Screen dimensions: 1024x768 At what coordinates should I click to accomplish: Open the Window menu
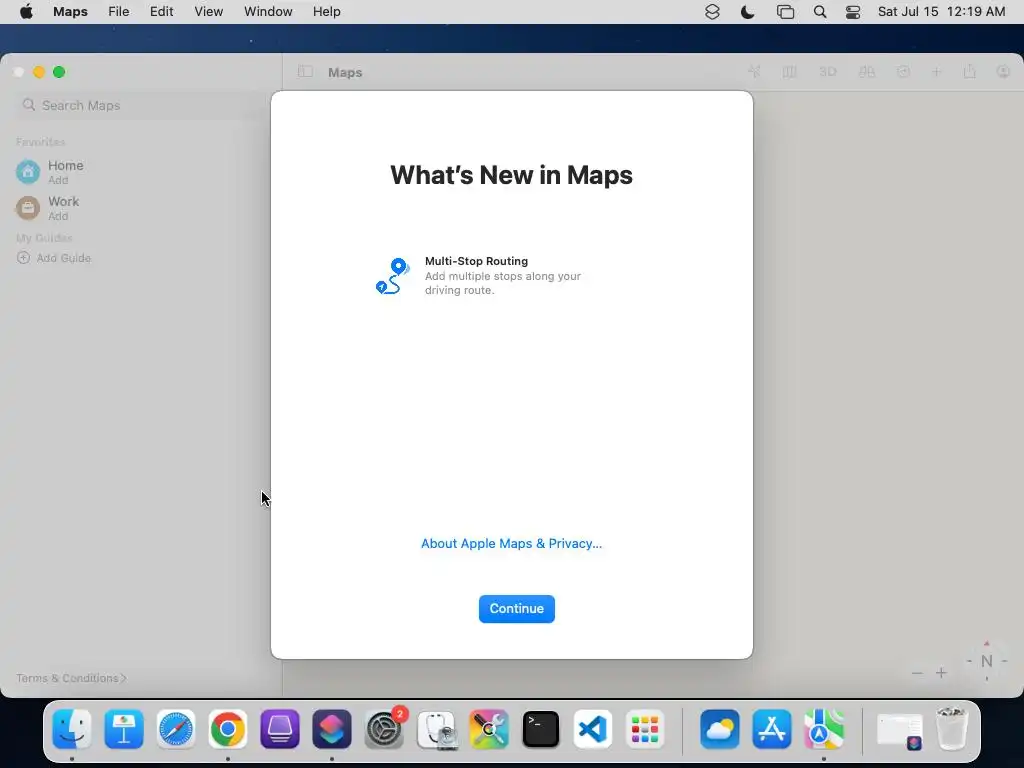pyautogui.click(x=268, y=12)
